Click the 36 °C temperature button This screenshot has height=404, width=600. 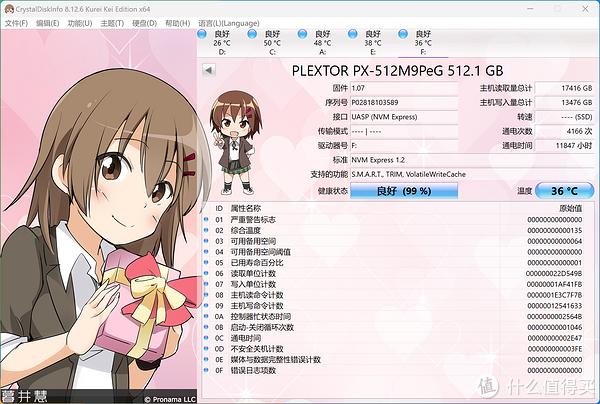pyautogui.click(x=564, y=191)
